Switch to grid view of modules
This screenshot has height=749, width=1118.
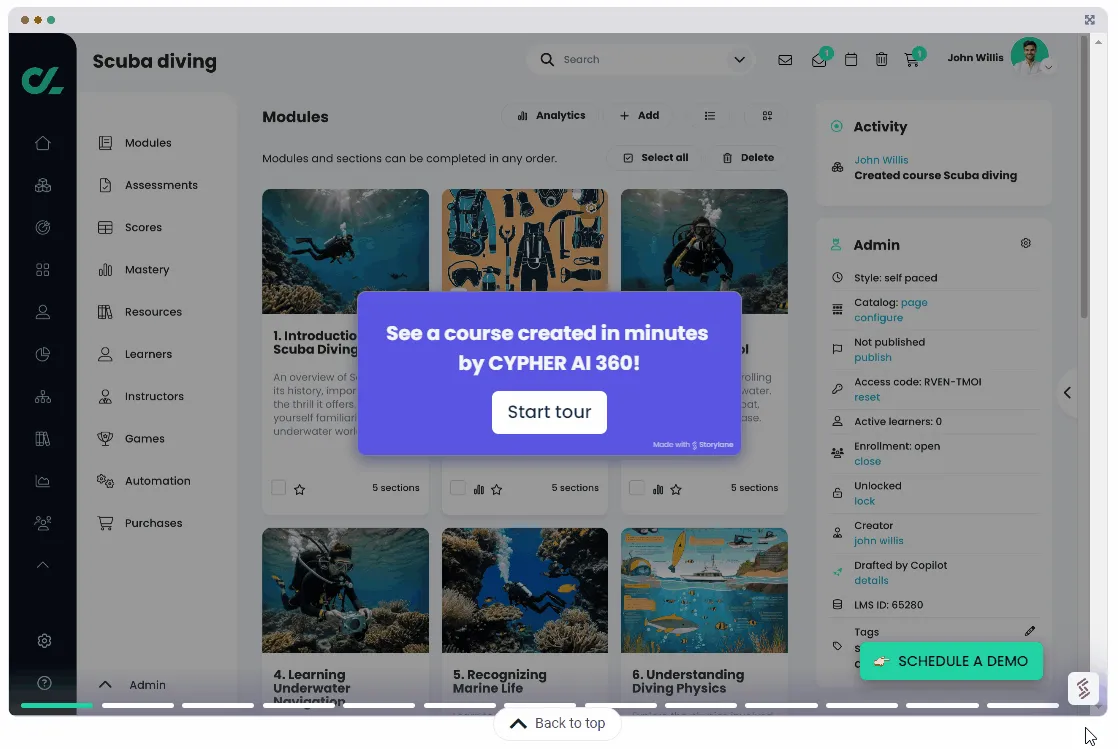pyautogui.click(x=767, y=116)
